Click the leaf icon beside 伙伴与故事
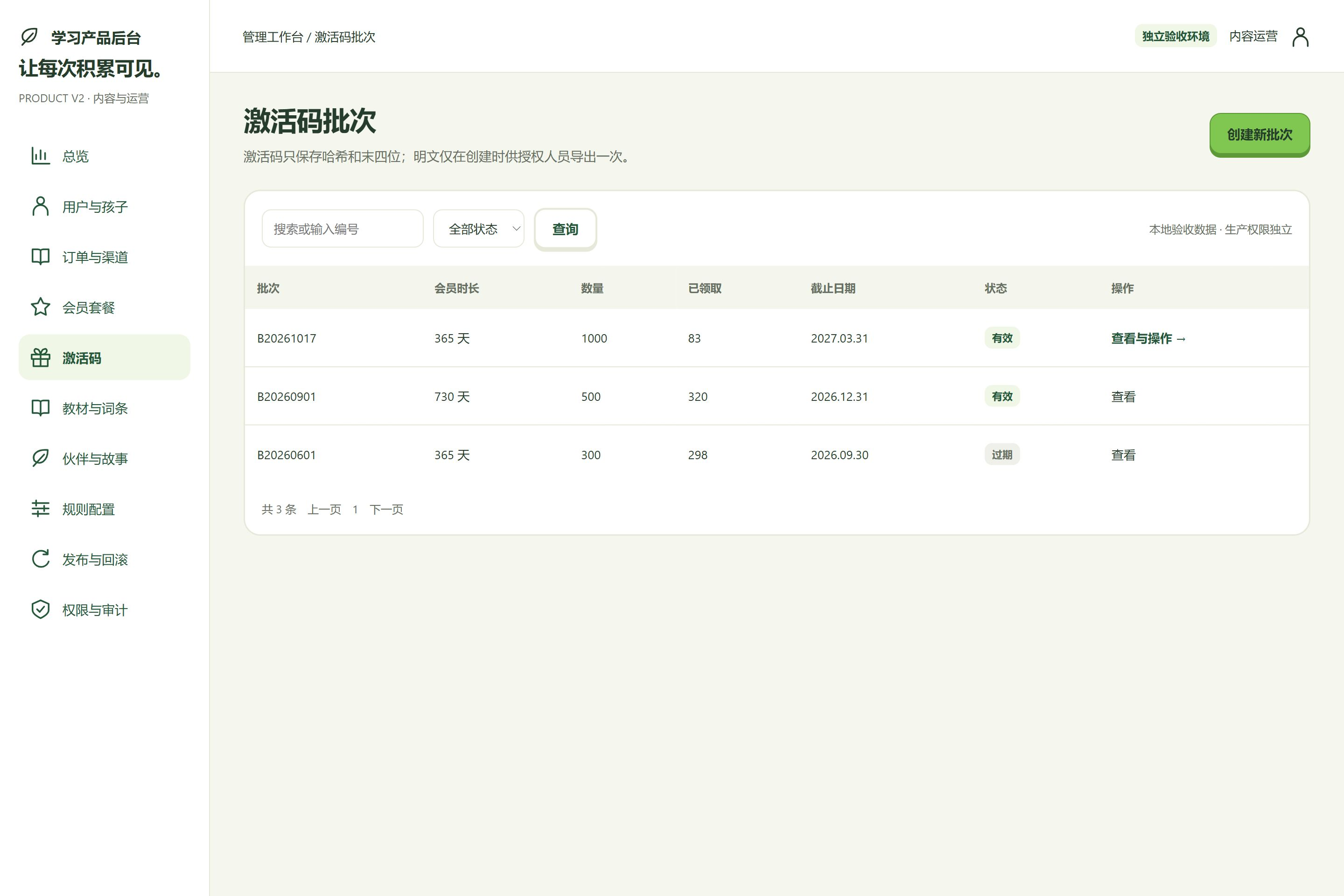This screenshot has width=1344, height=896. 41,458
